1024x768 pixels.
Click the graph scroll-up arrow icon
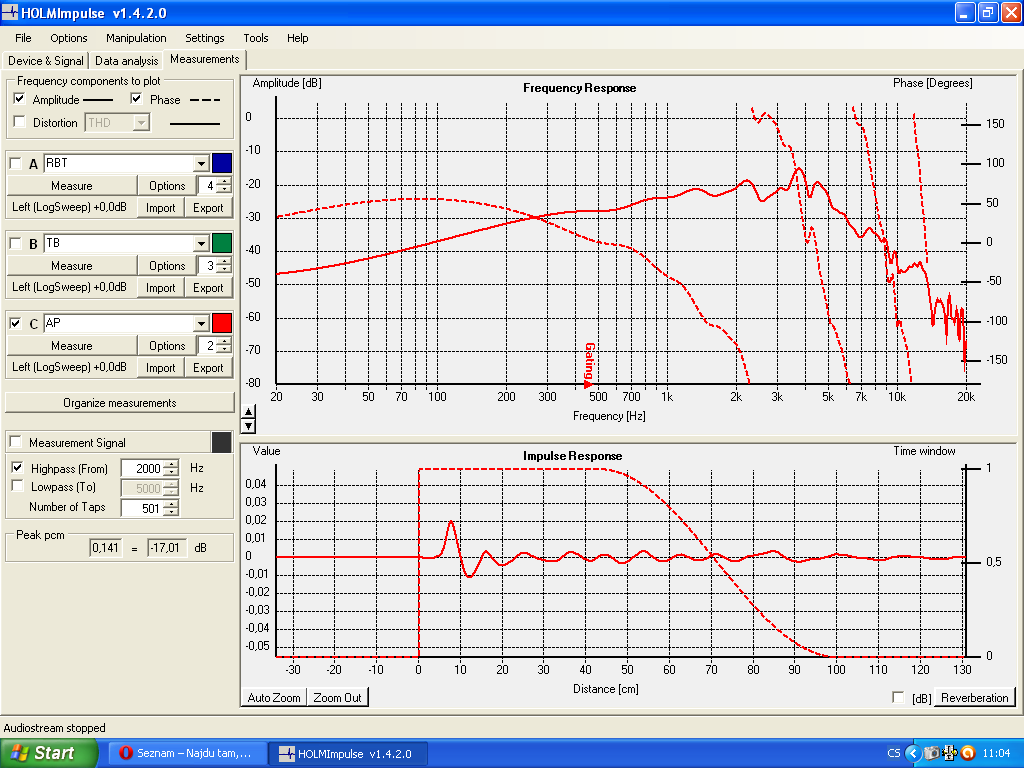point(248,411)
